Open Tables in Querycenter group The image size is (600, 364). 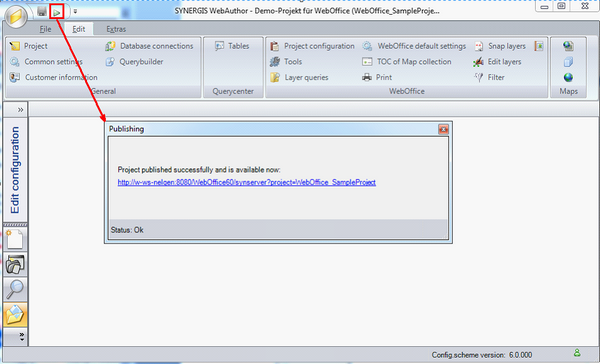[232, 46]
